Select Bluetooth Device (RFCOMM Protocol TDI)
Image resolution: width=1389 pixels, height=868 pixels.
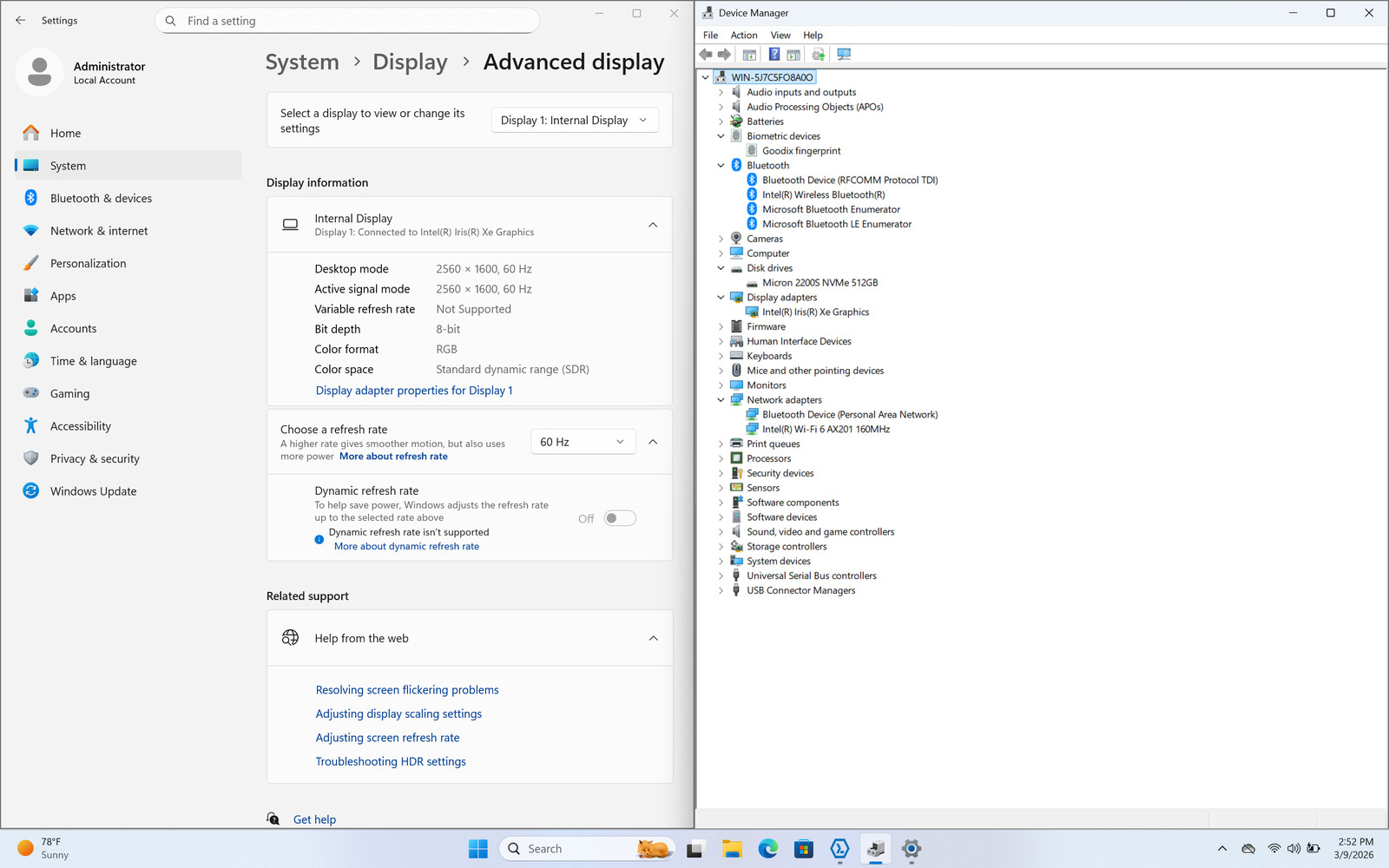point(850,181)
